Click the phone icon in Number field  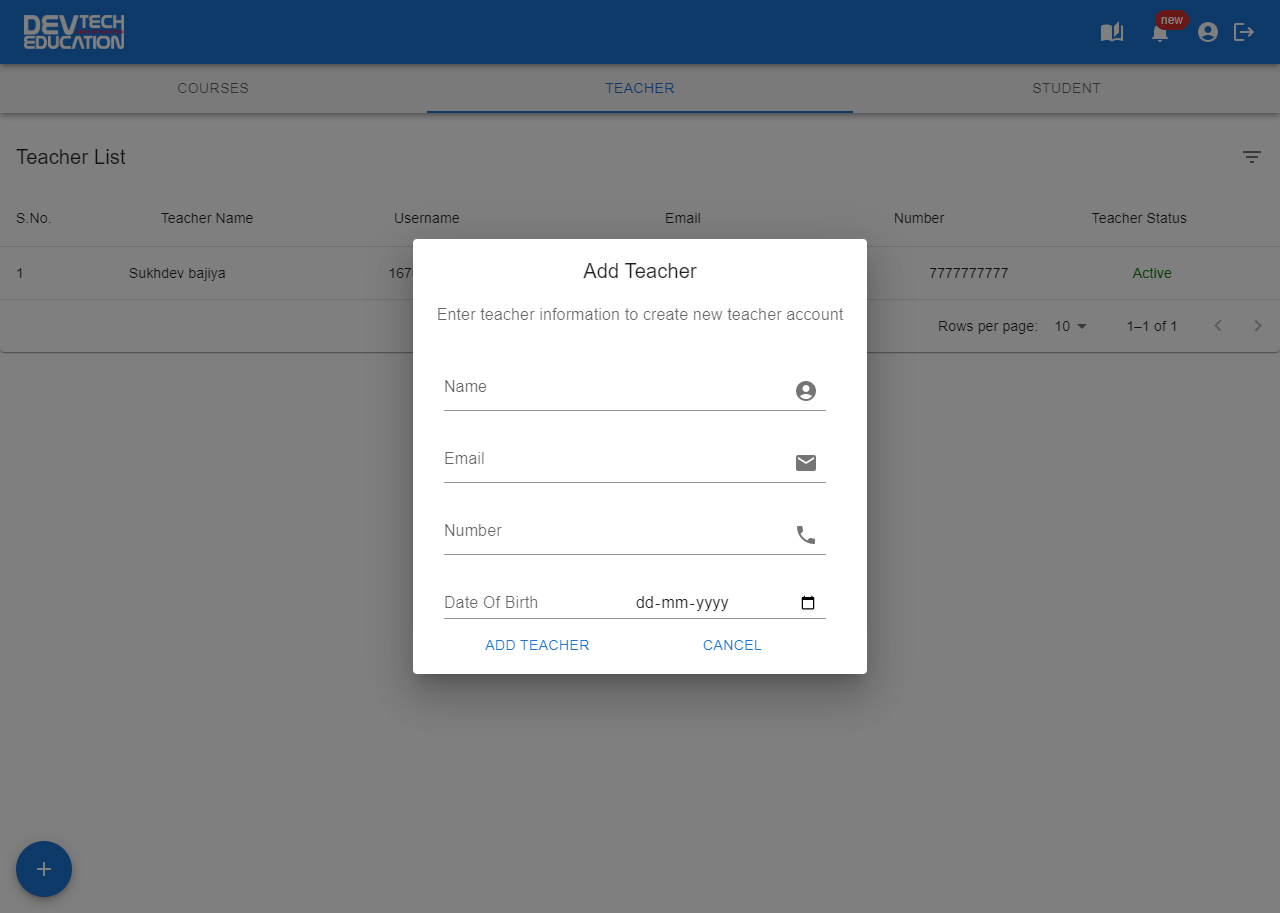806,535
